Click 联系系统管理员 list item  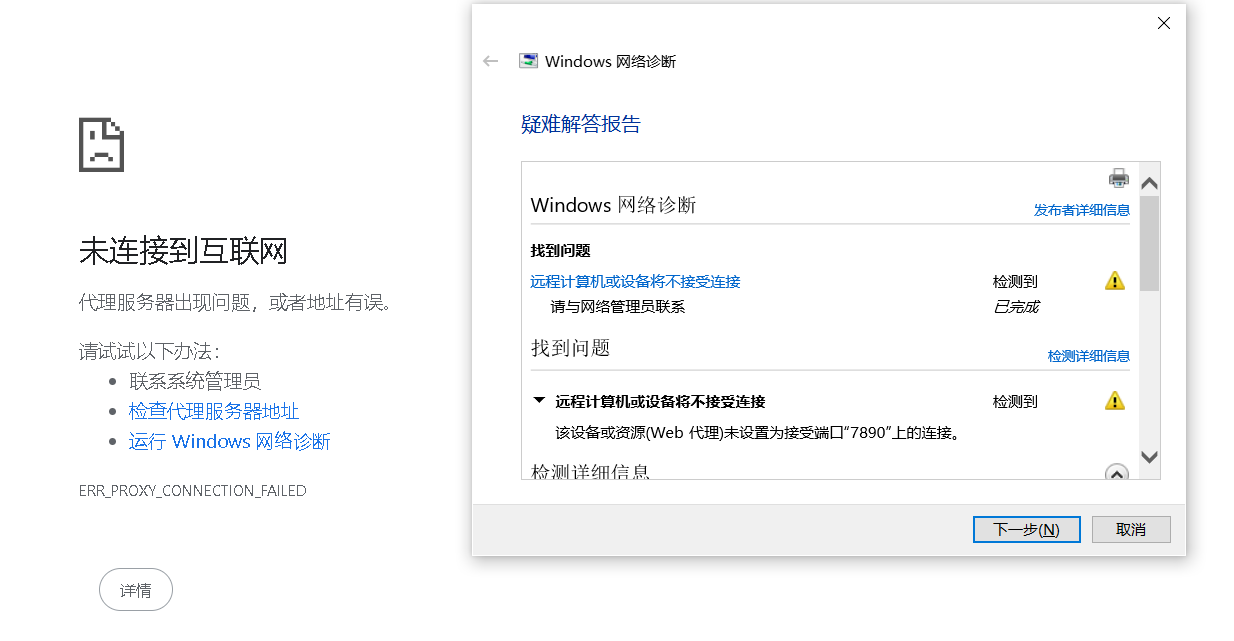click(195, 381)
